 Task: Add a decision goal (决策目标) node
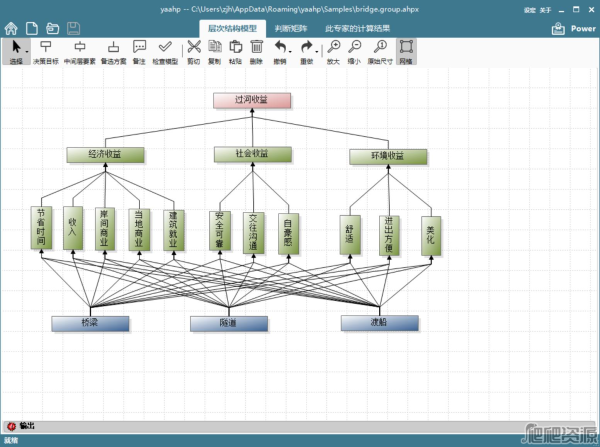pyautogui.click(x=46, y=51)
